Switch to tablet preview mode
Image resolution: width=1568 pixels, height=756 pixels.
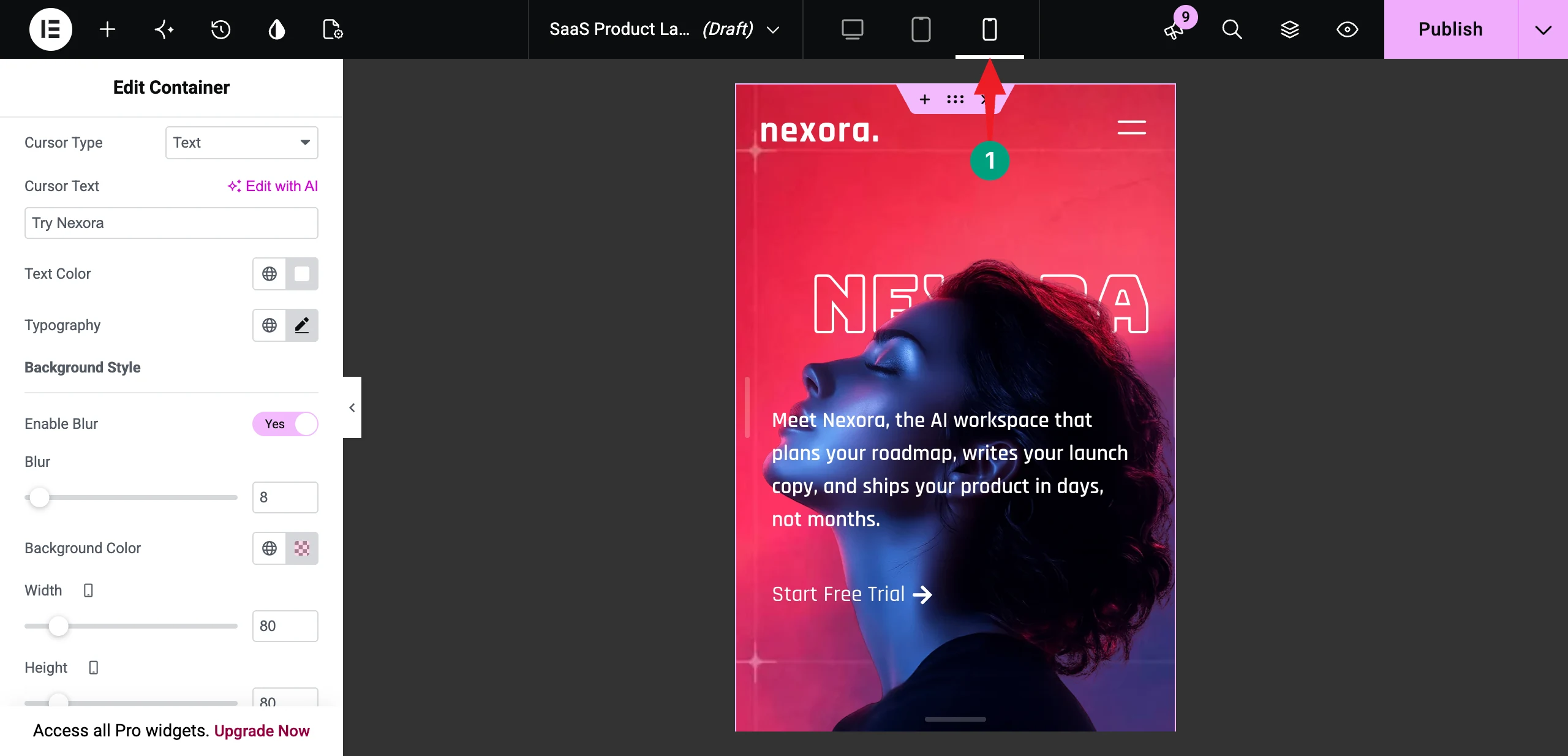[x=921, y=29]
